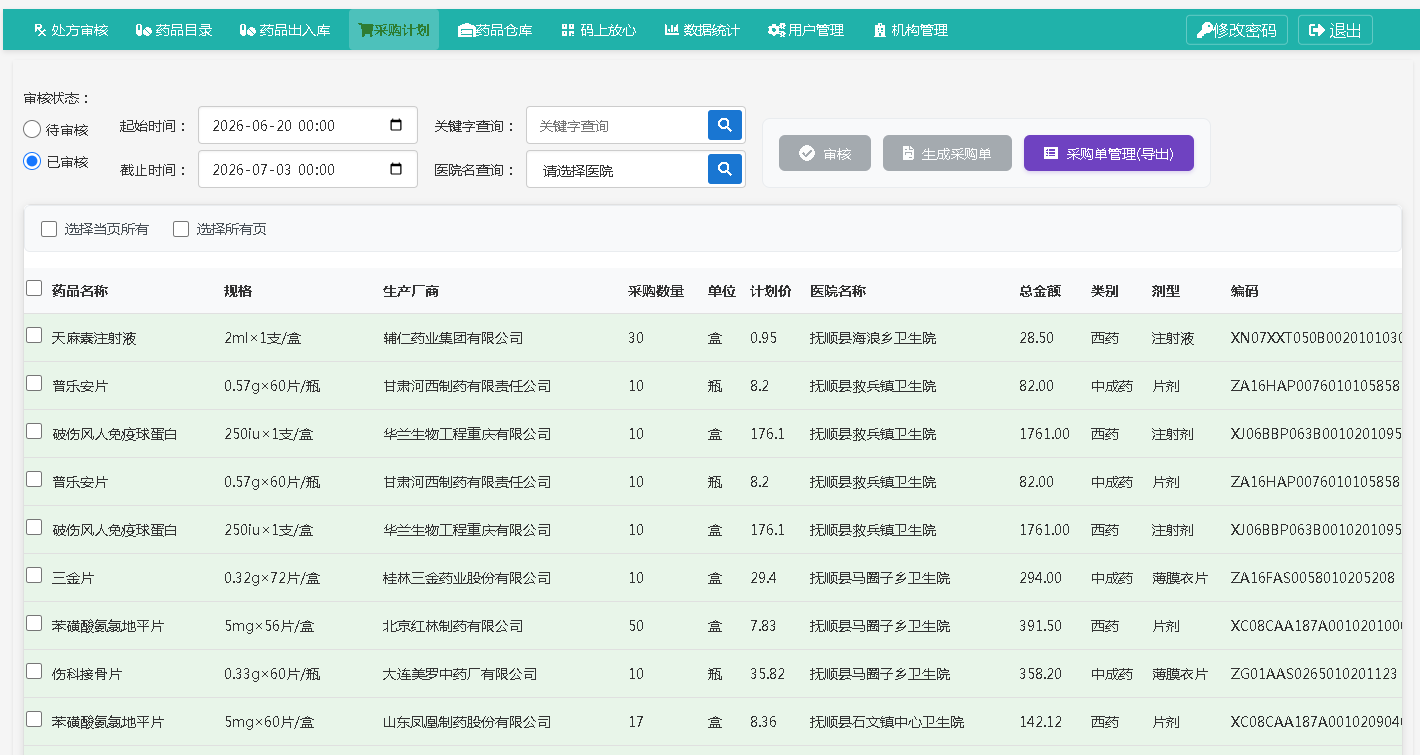This screenshot has width=1420, height=755.
Task: Click the total amount 391.50 cell
Action: coord(1040,626)
